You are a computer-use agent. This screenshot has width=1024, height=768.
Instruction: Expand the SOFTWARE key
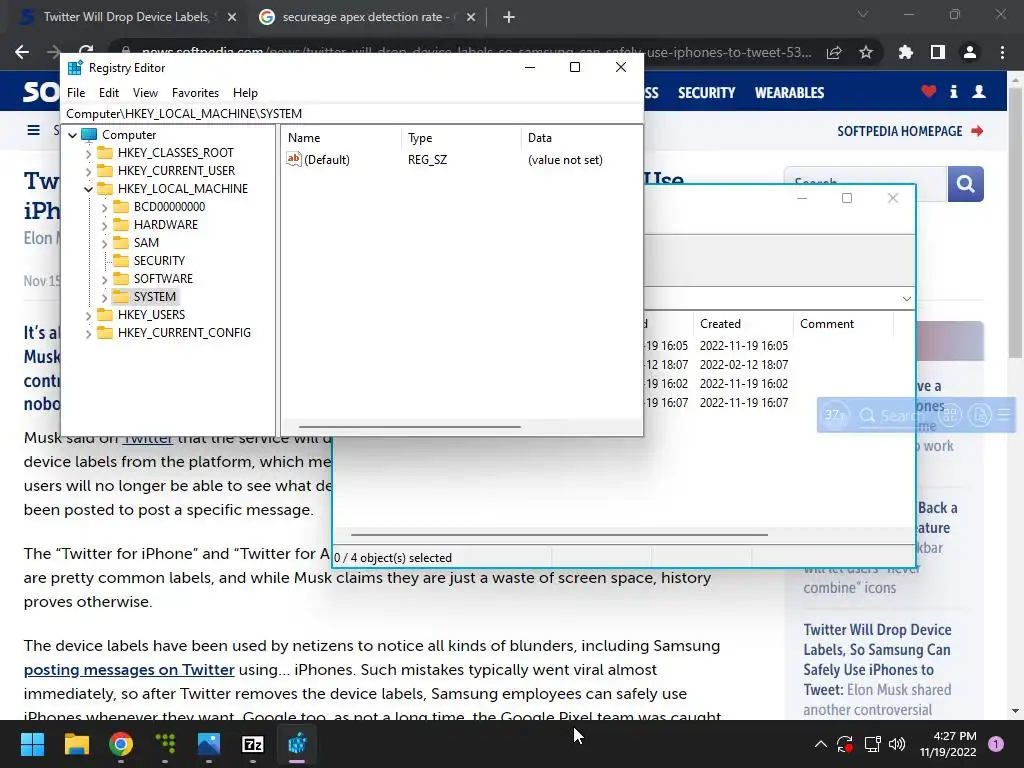click(x=104, y=280)
